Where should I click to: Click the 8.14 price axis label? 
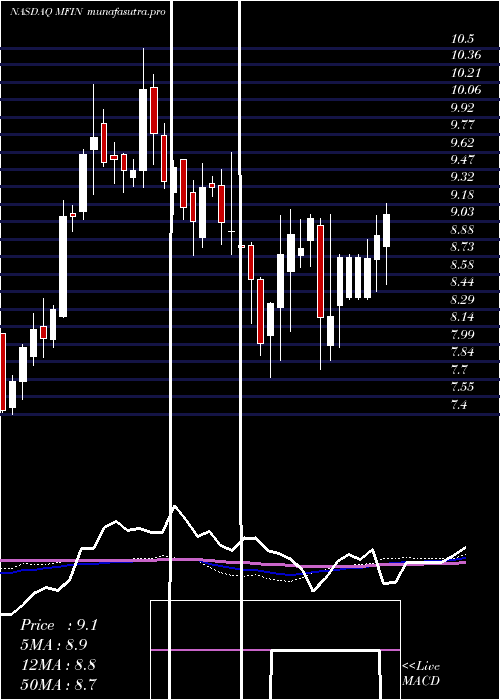(x=462, y=317)
